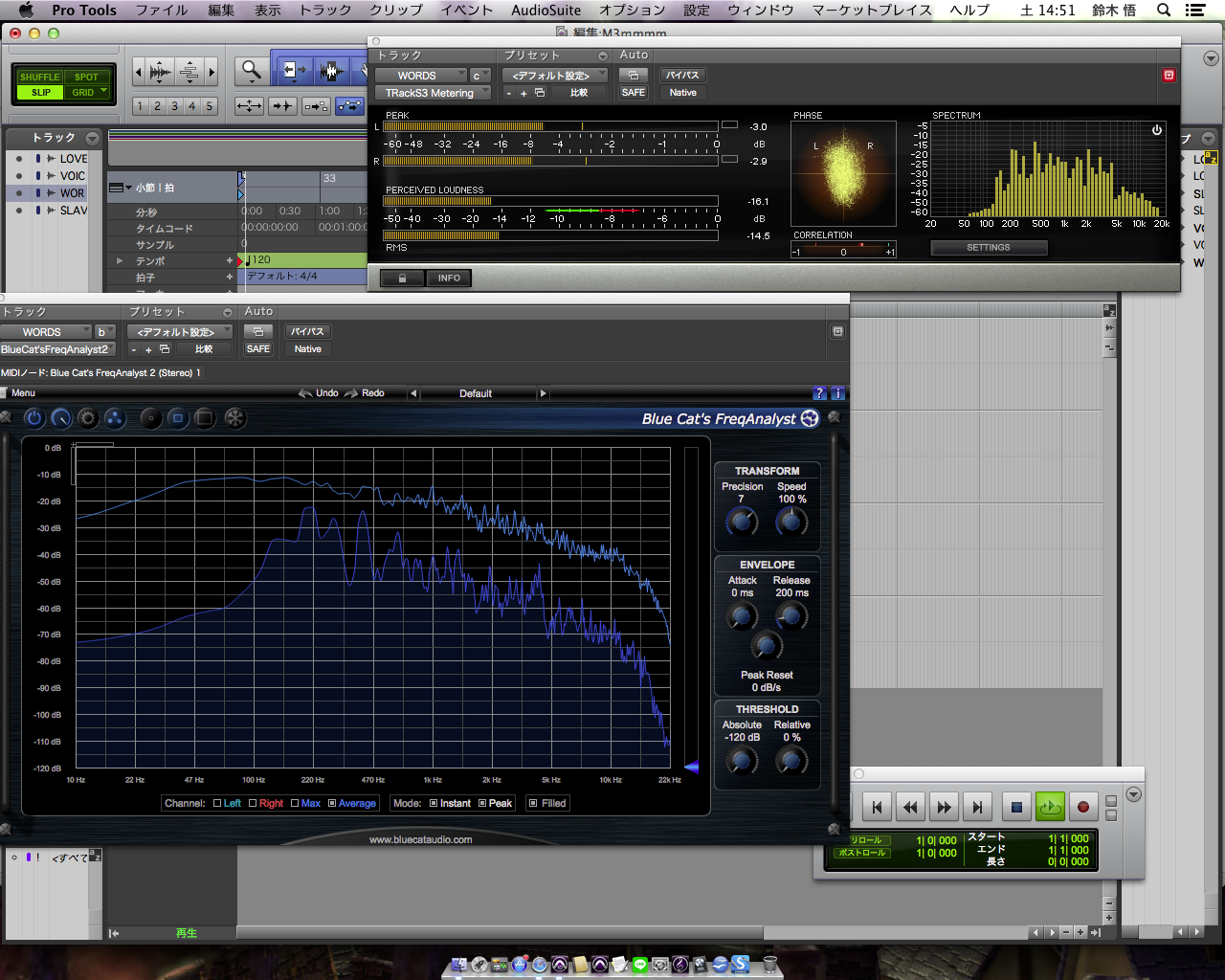Open WORDS track selector in FreqAnalyst window
Image resolution: width=1225 pixels, height=980 pixels.
click(x=46, y=332)
